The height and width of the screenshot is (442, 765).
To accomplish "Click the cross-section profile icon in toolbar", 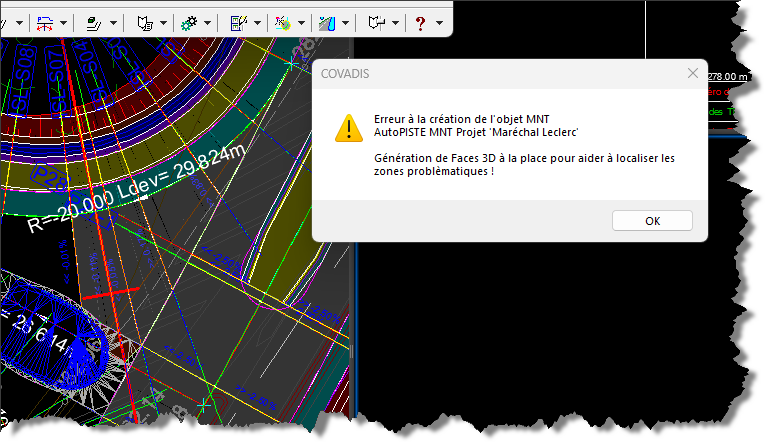I will (x=45, y=23).
